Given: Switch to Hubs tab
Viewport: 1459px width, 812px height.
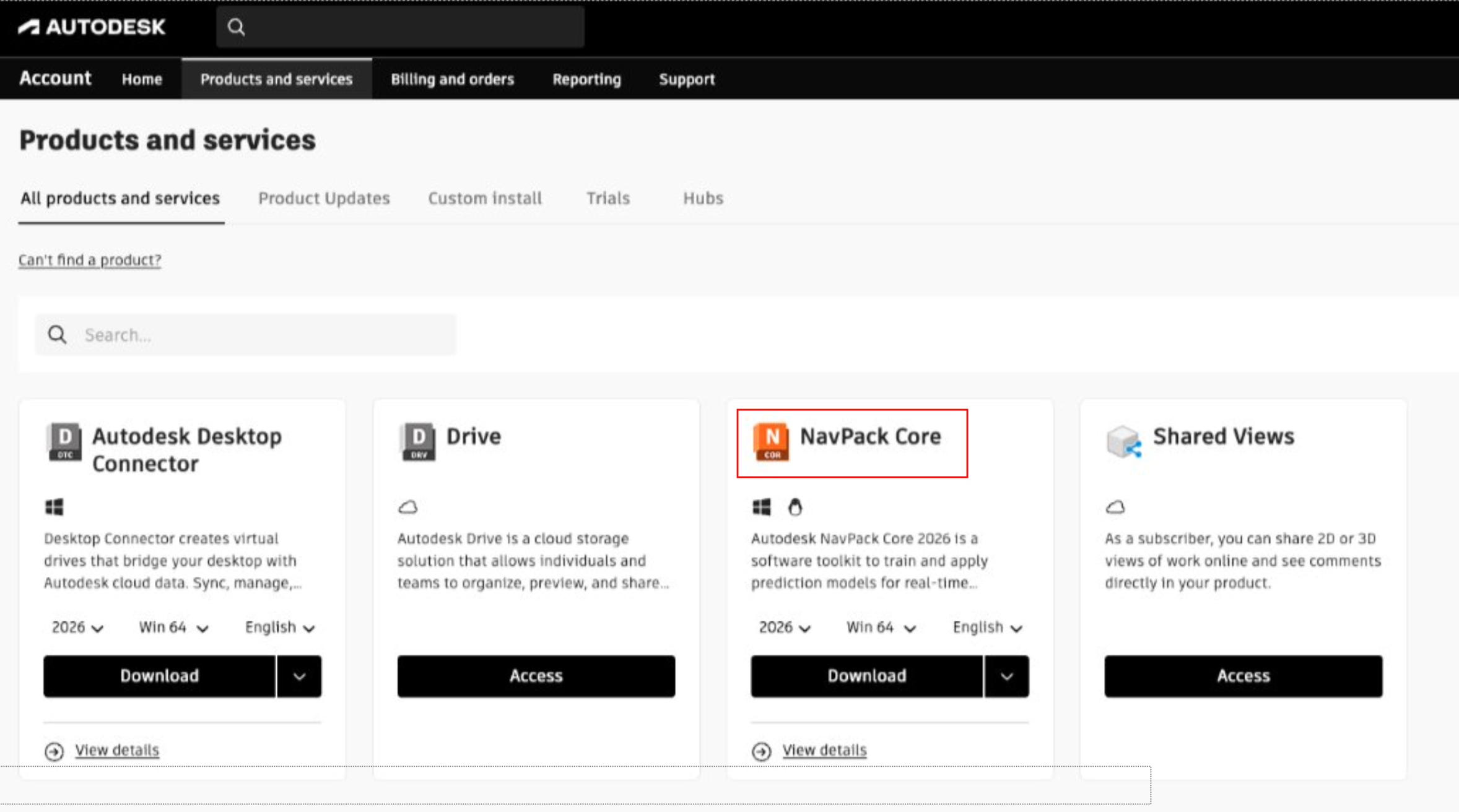Looking at the screenshot, I should click(x=703, y=198).
